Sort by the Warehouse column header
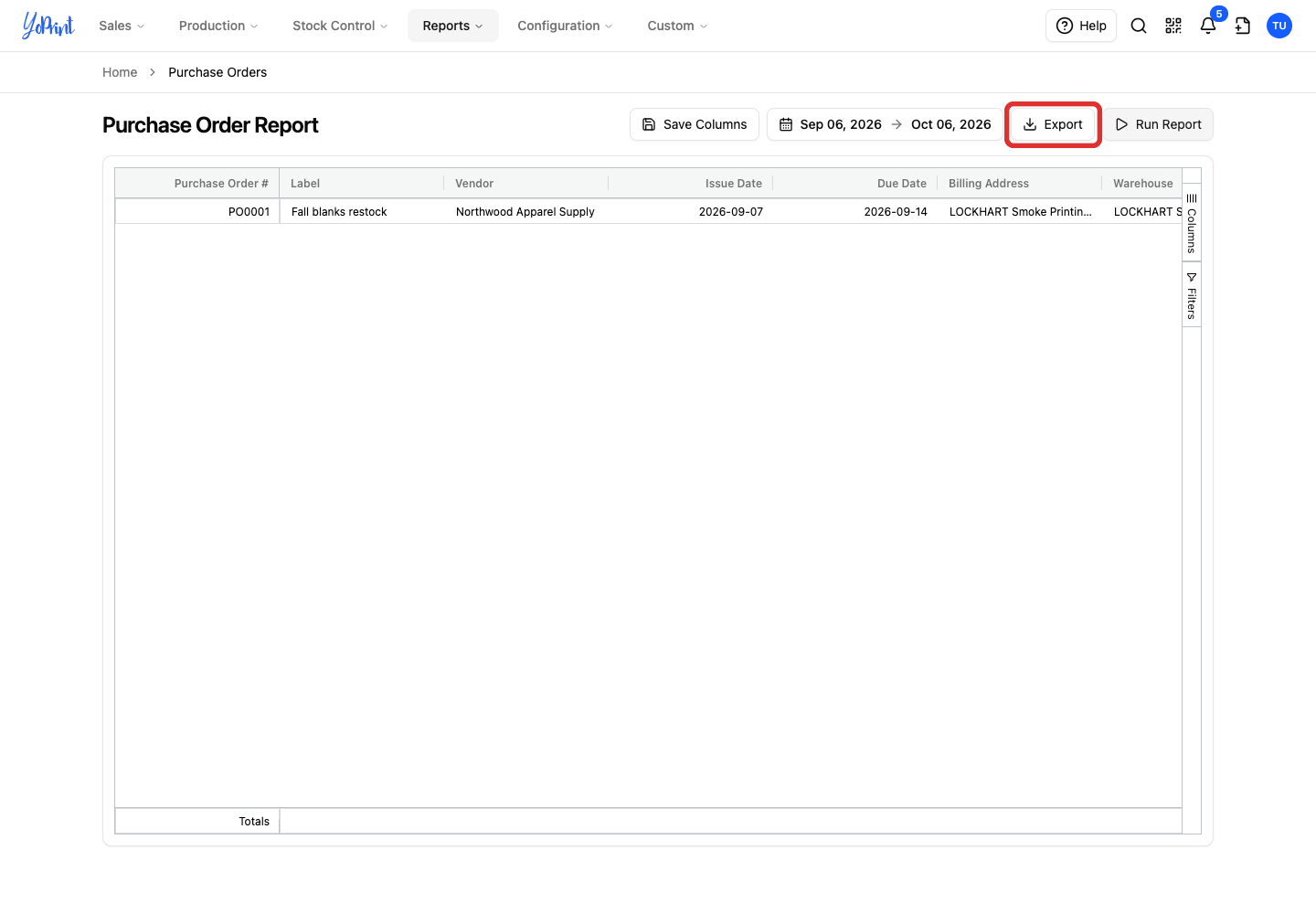This screenshot has width=1316, height=914. tap(1142, 184)
